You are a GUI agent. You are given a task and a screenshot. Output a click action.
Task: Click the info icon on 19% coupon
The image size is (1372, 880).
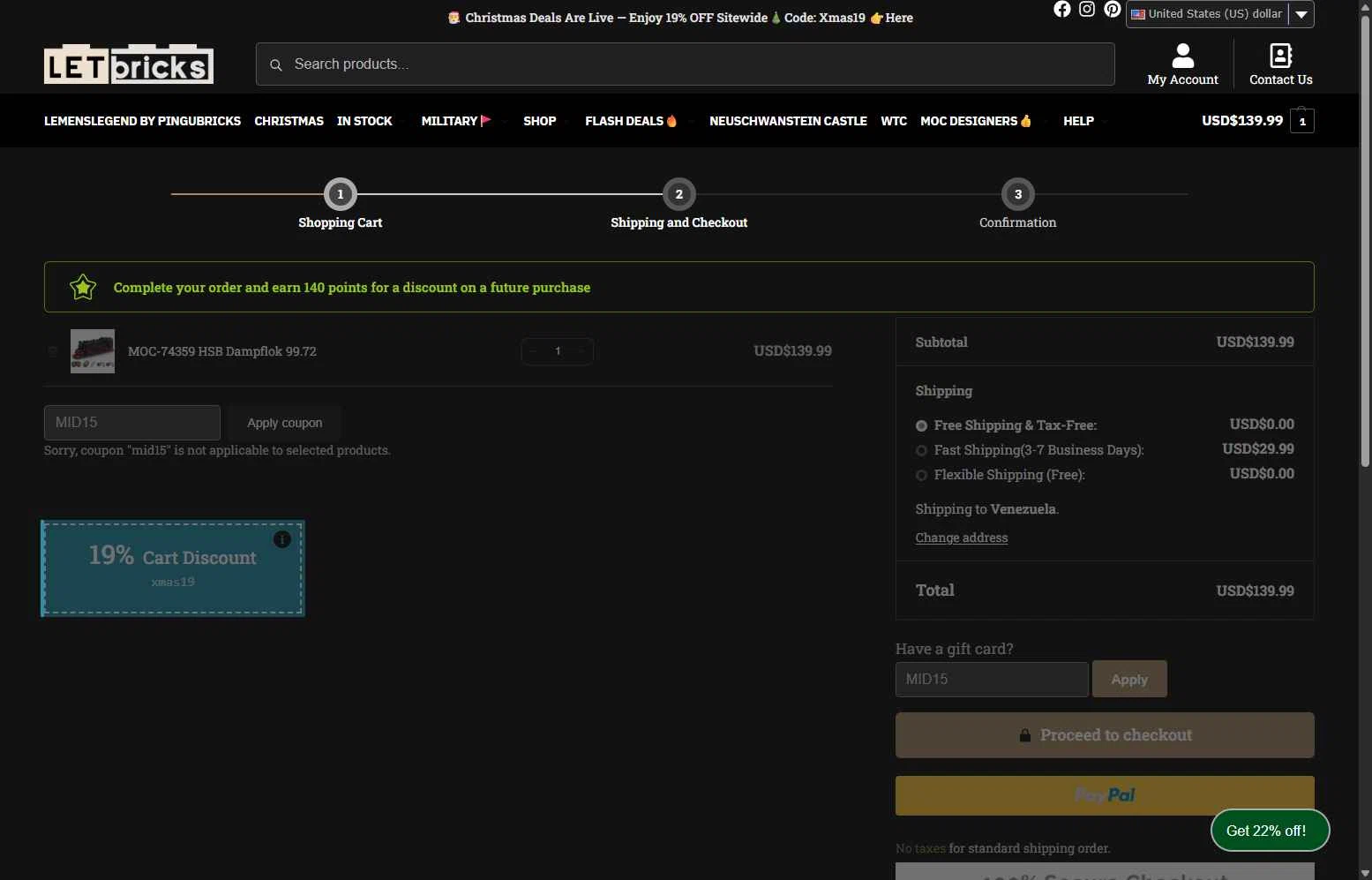[282, 539]
